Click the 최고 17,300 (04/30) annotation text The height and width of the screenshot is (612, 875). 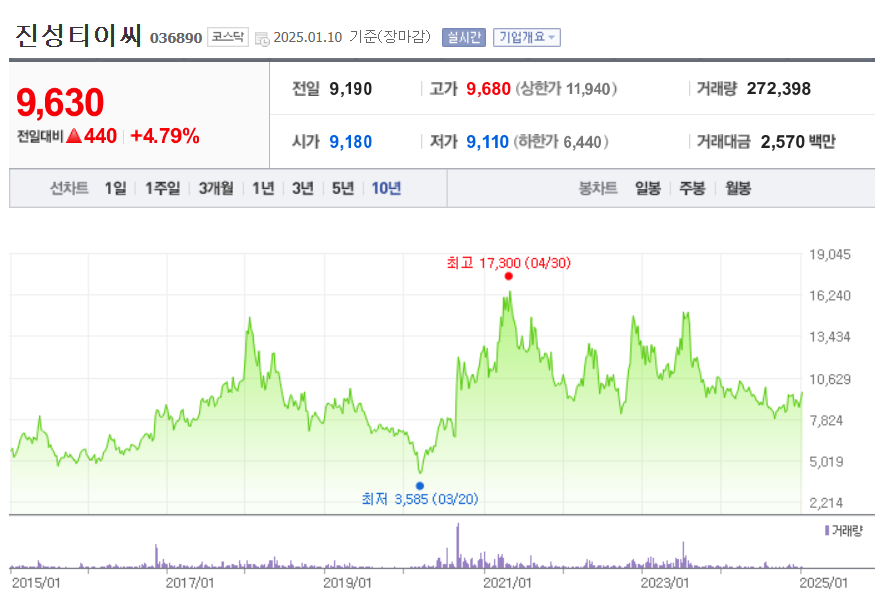click(508, 263)
